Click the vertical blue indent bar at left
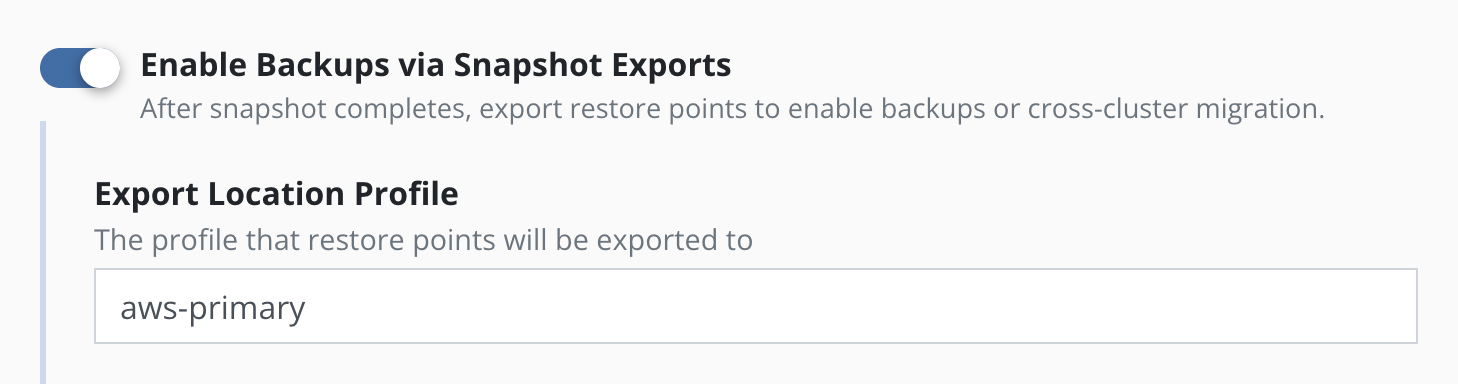 click(x=43, y=252)
